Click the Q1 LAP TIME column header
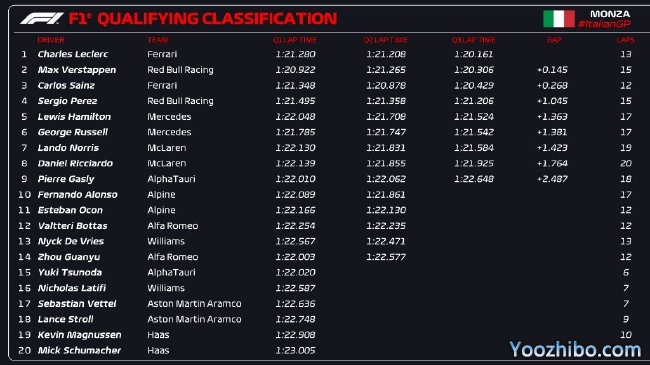The image size is (650, 365). click(x=295, y=40)
